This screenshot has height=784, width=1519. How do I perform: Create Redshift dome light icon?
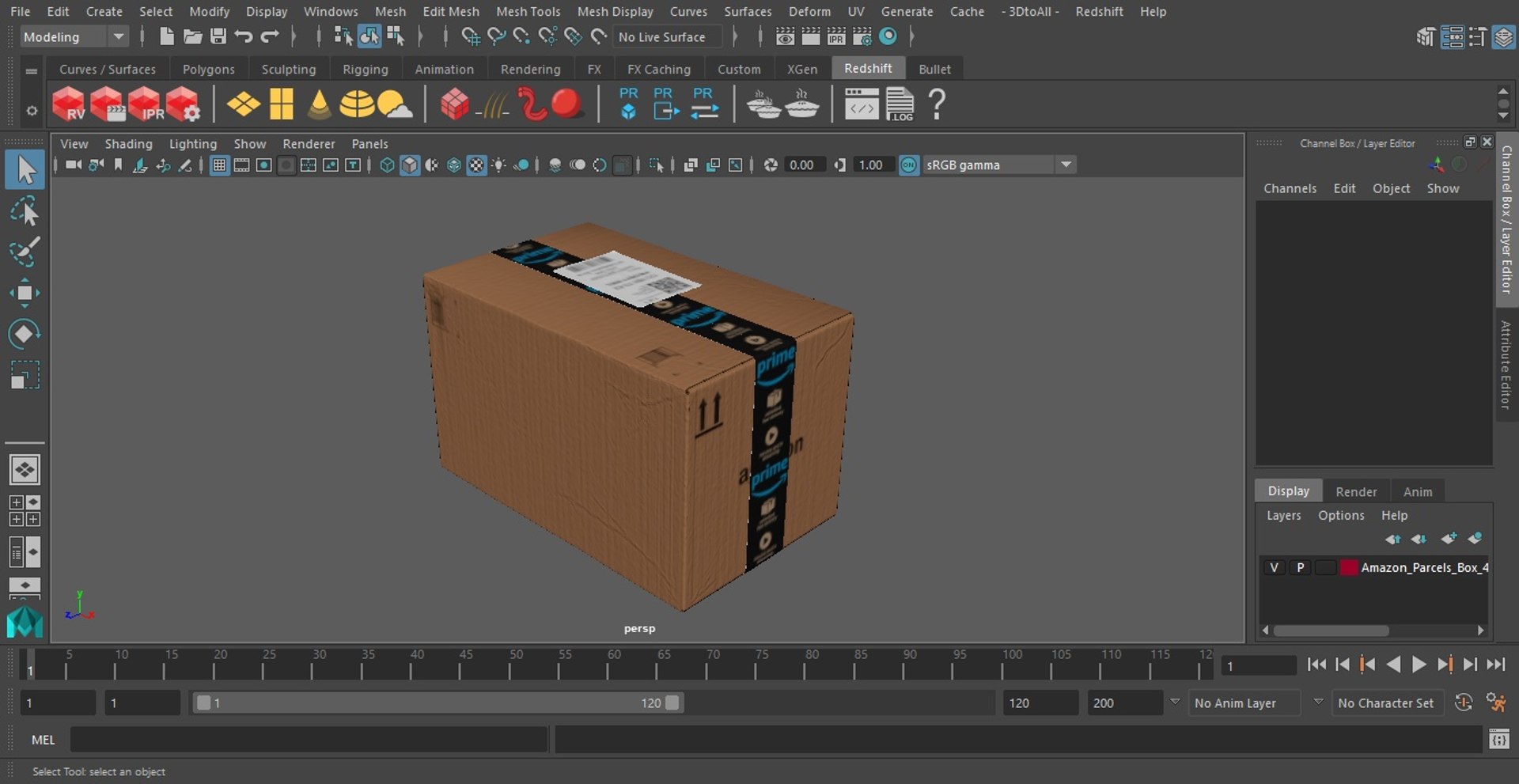point(357,104)
